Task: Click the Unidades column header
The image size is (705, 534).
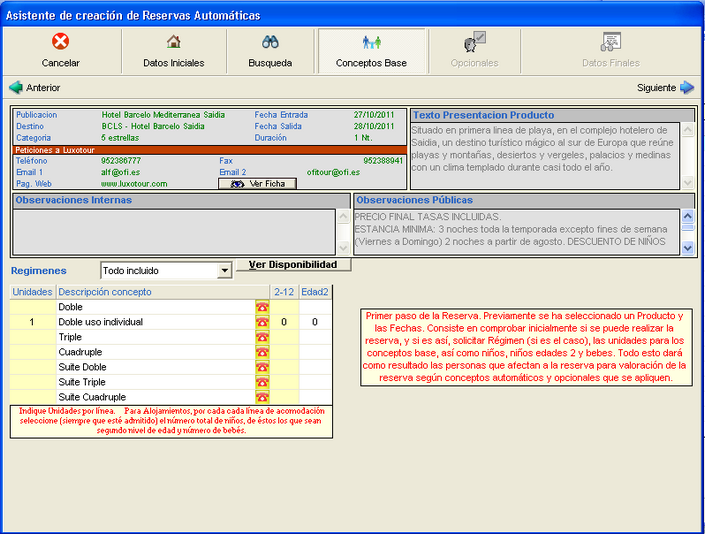Action: click(x=32, y=292)
